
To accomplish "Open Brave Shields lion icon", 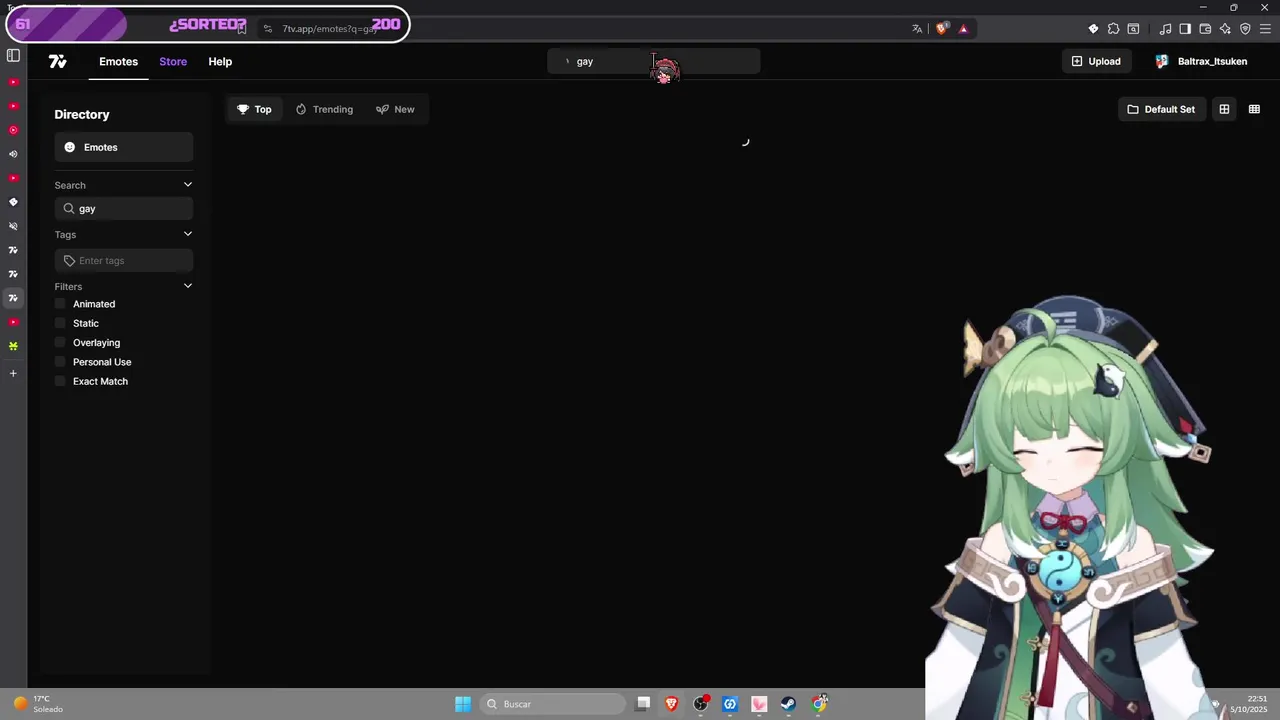I will [x=941, y=29].
